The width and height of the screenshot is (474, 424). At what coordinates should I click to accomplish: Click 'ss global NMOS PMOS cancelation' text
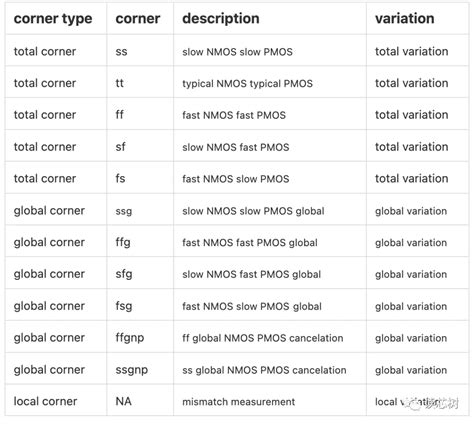264,370
